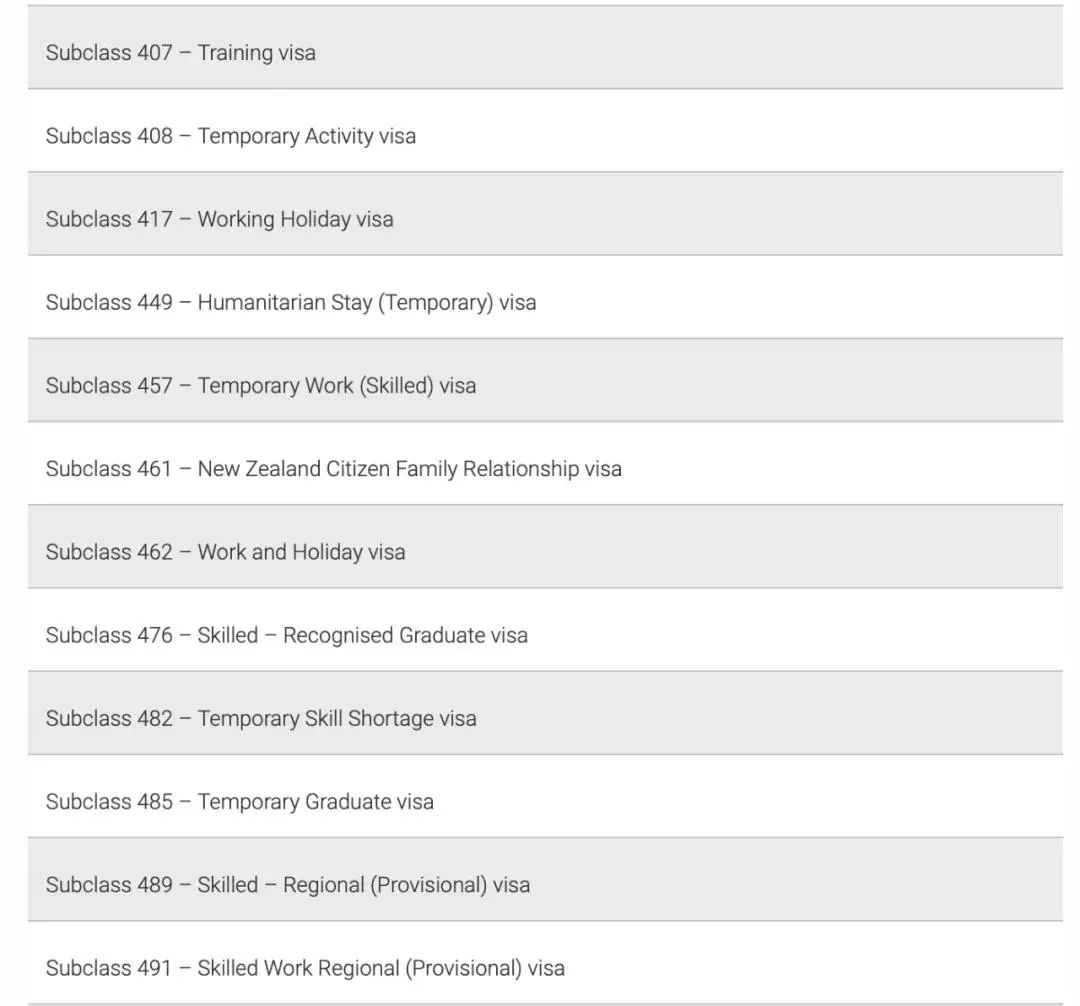
Task: Click Subclass 462 Work and Holiday visa
Action: pyautogui.click(x=545, y=547)
